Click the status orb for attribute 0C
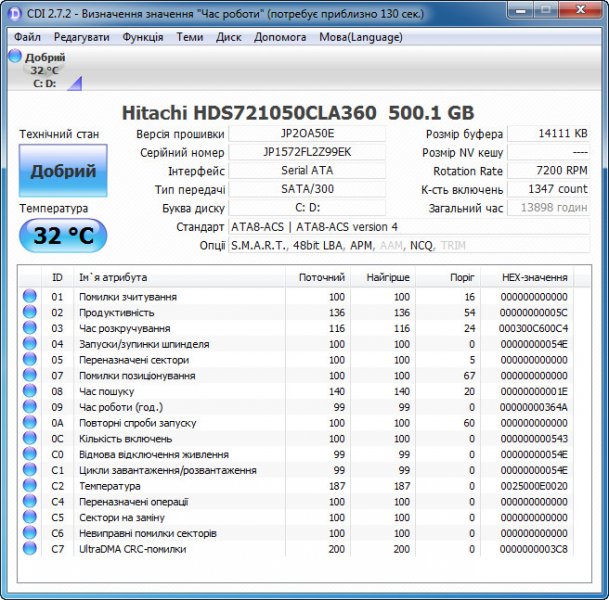Image resolution: width=609 pixels, height=600 pixels. (x=30, y=438)
